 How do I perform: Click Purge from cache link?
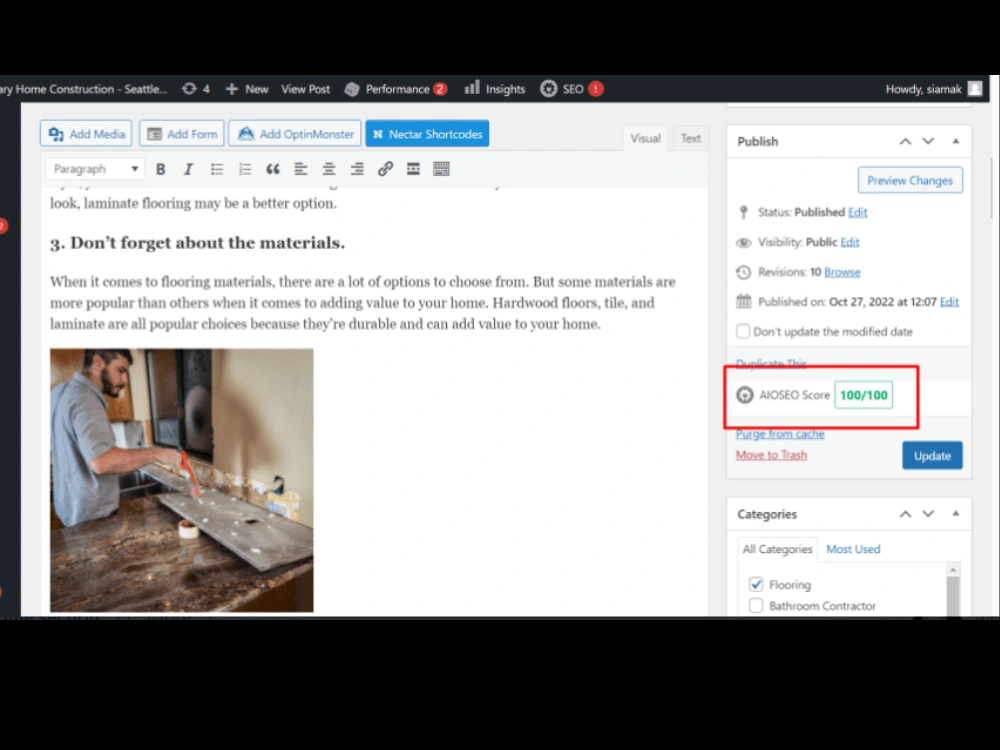click(780, 434)
